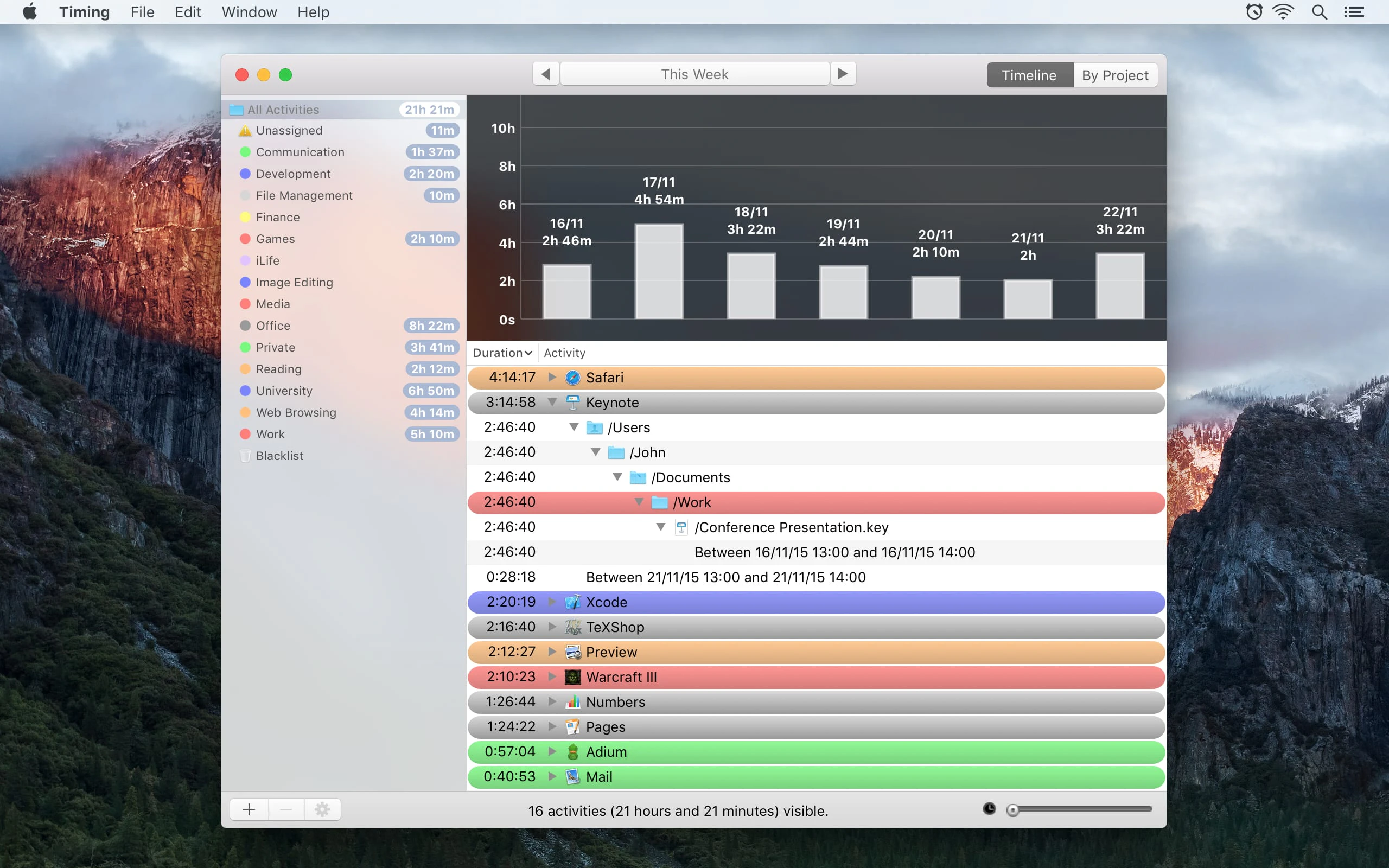Collapse the /Work folder row
1389x868 pixels.
click(639, 502)
